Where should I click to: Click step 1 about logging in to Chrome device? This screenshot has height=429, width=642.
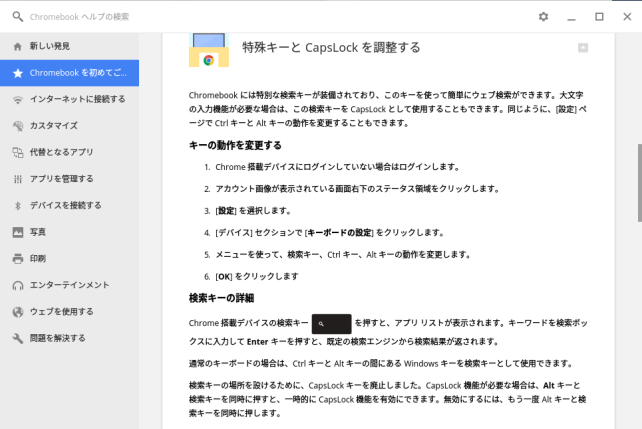point(338,167)
